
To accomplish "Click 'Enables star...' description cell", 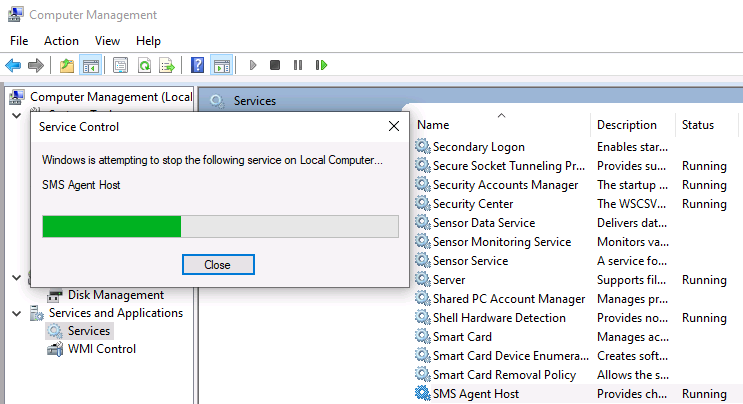I will click(632, 147).
